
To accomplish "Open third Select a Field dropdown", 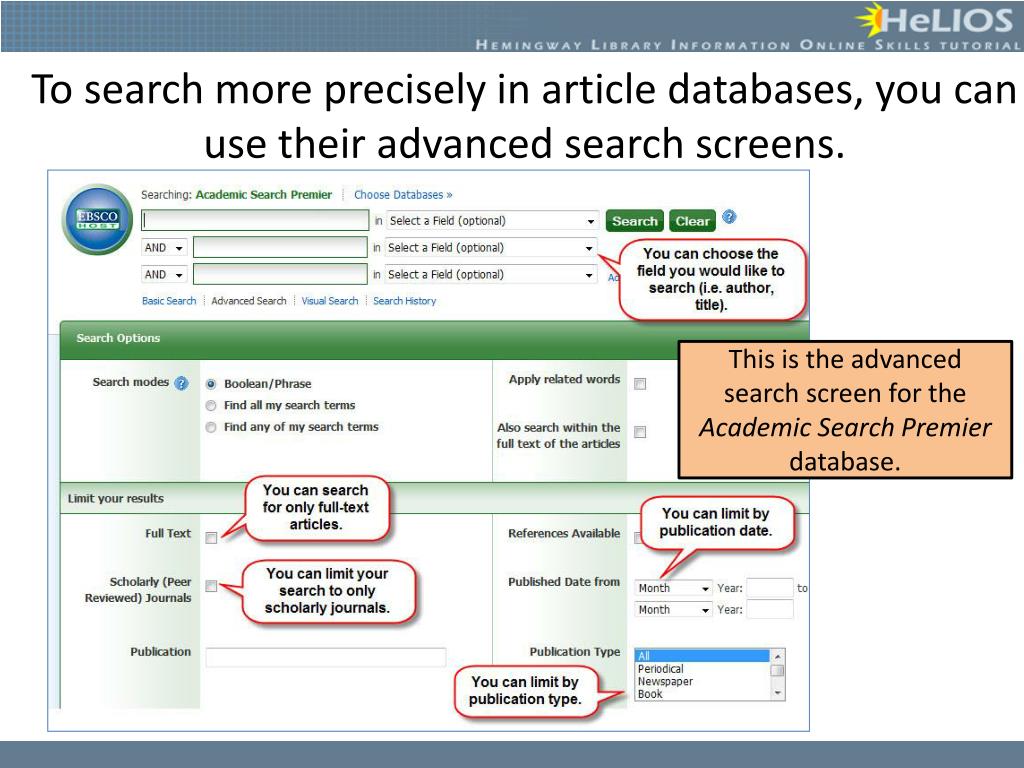I will click(x=490, y=274).
